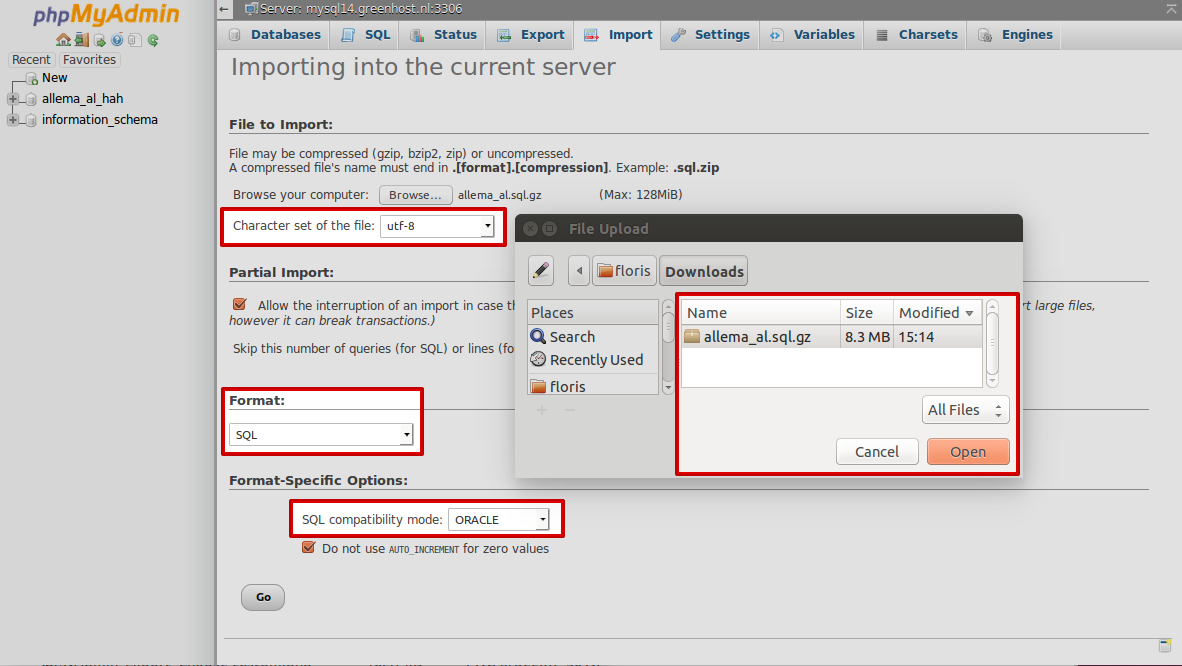Click the allema_al_hah database cylinder icon
The height and width of the screenshot is (666, 1182).
click(31, 100)
